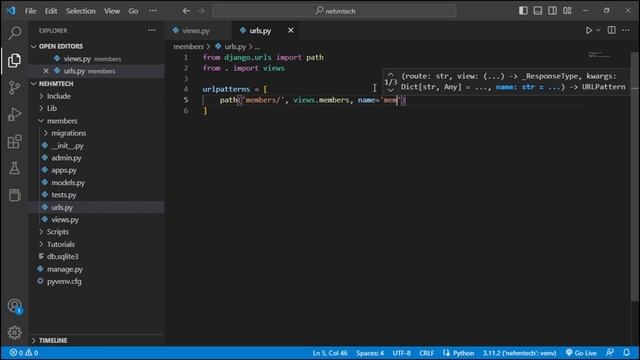Open the Go menu

[x=133, y=11]
